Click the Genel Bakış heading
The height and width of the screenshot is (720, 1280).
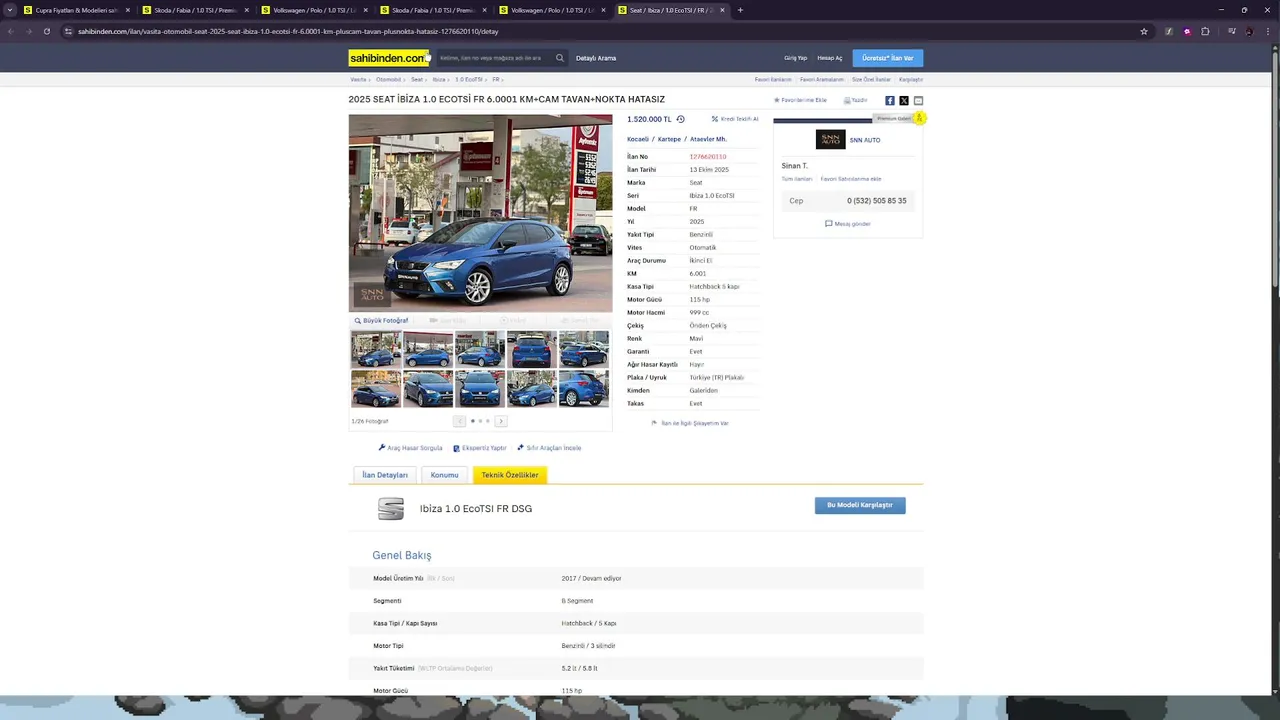[402, 555]
